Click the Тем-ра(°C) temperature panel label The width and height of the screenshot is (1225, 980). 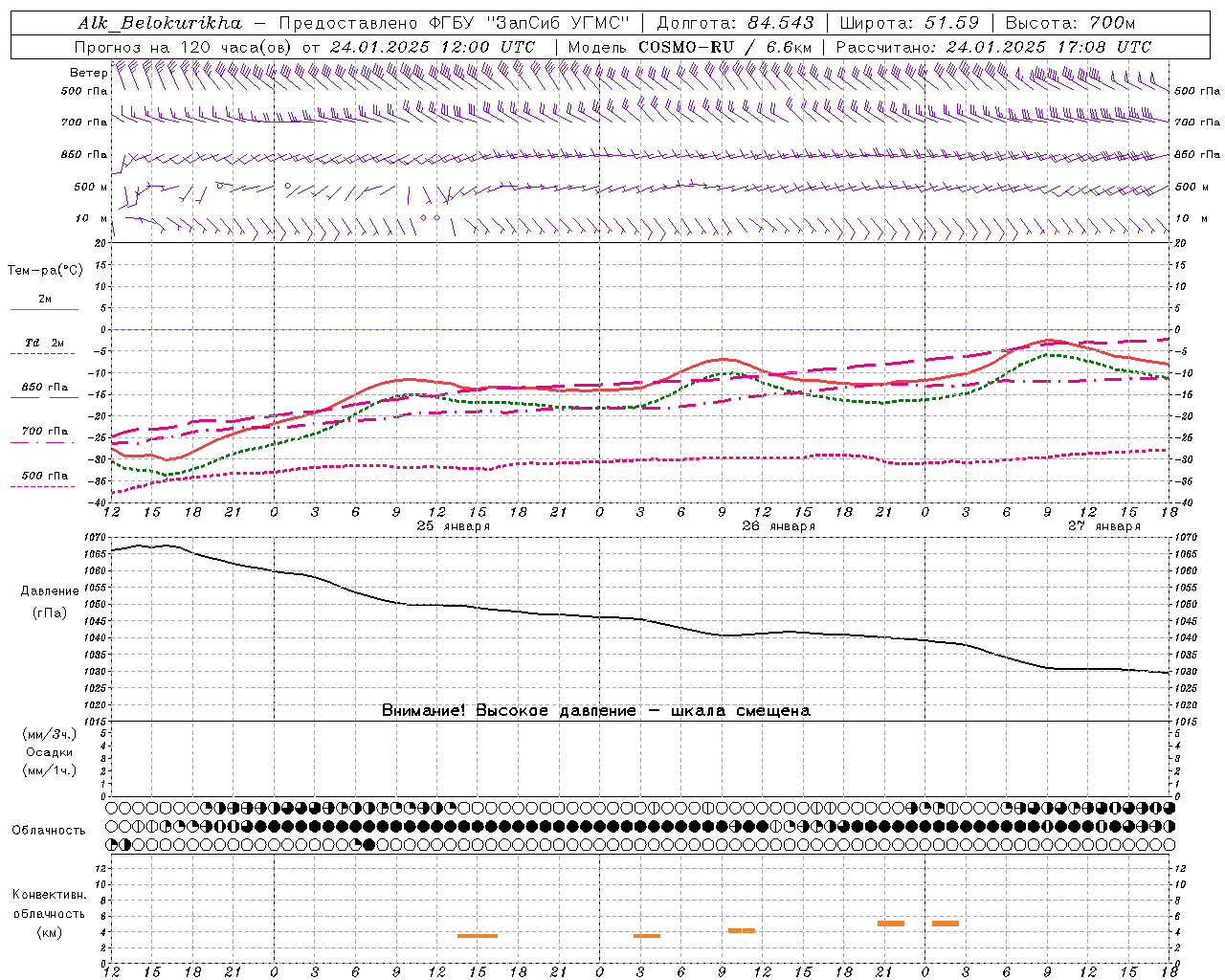45,271
